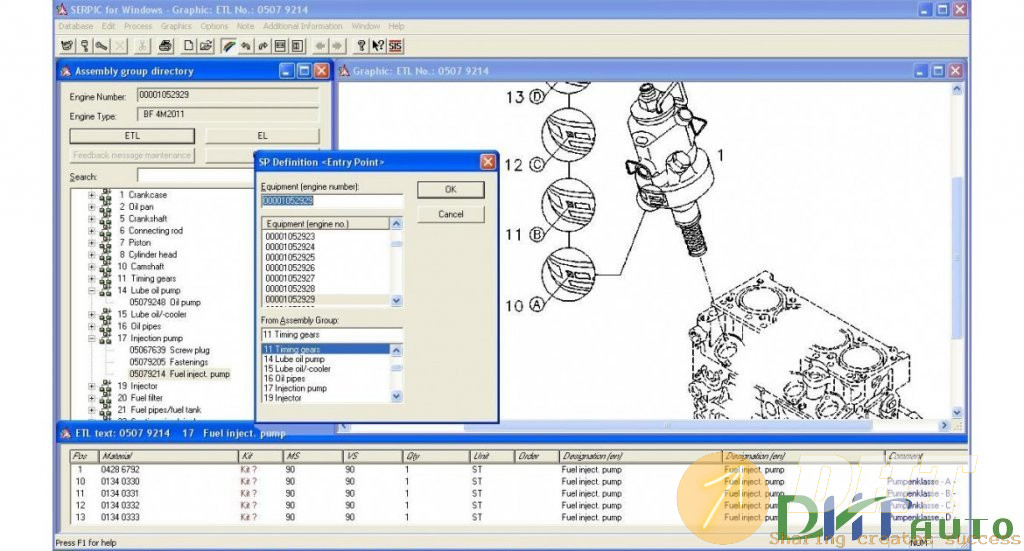
Task: Open the Process menu
Action: coord(138,26)
